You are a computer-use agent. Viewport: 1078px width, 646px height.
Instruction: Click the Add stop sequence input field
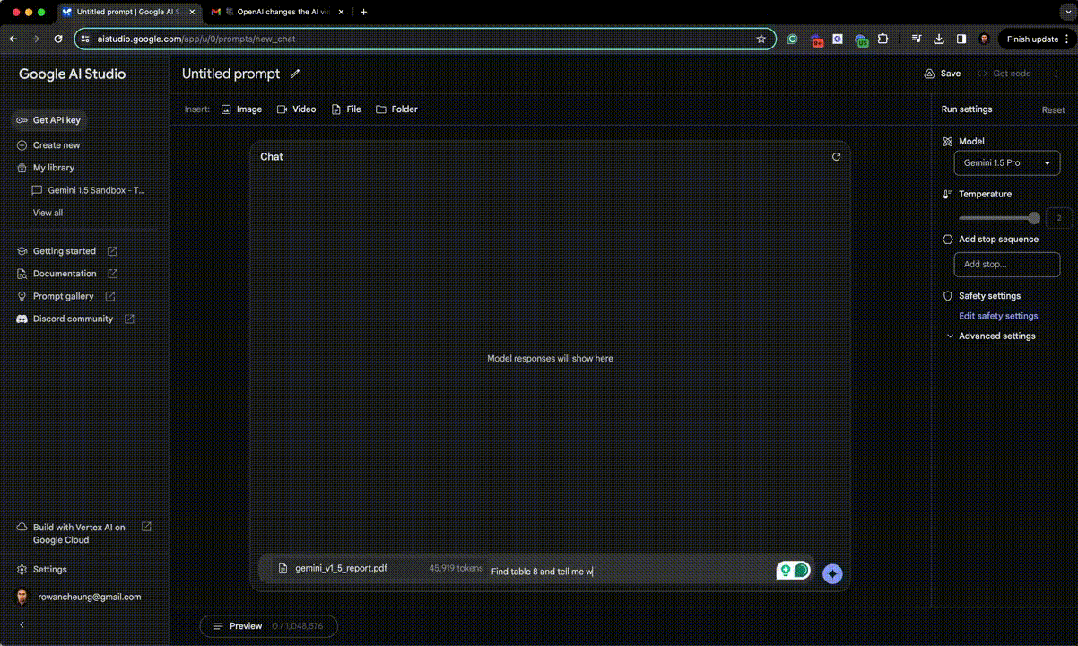point(1006,264)
